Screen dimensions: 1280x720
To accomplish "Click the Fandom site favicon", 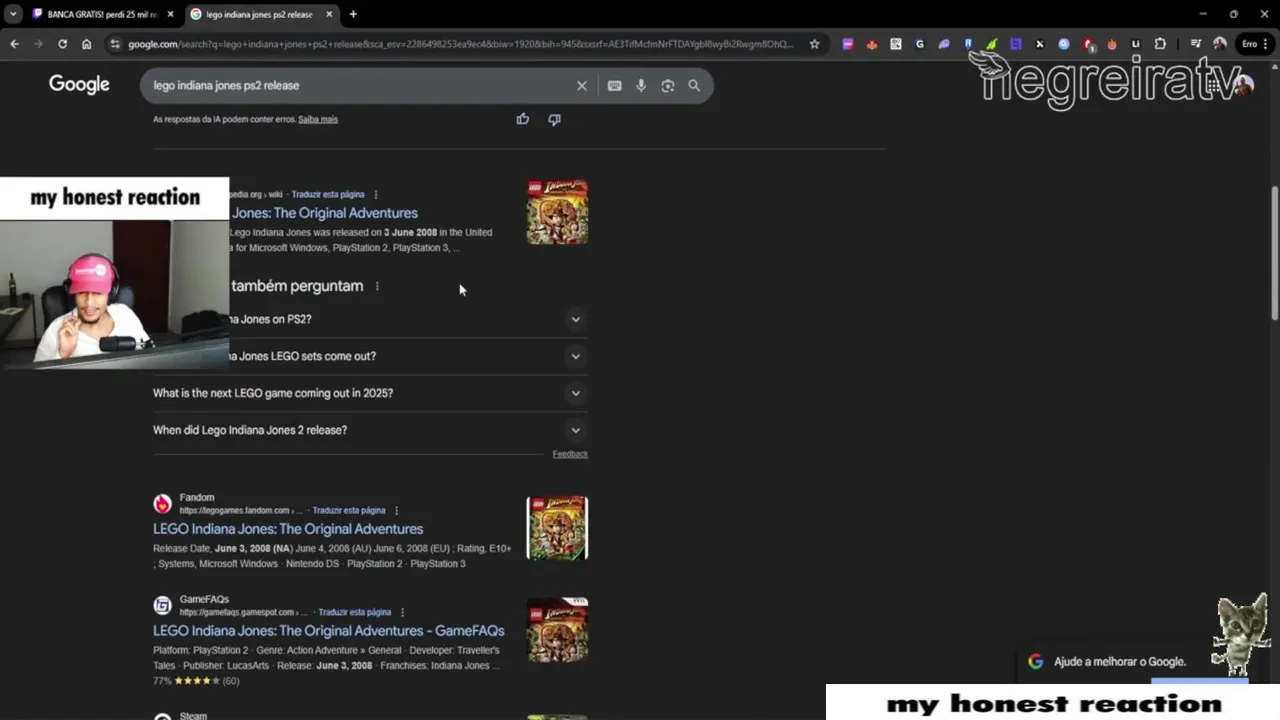I will pyautogui.click(x=162, y=504).
